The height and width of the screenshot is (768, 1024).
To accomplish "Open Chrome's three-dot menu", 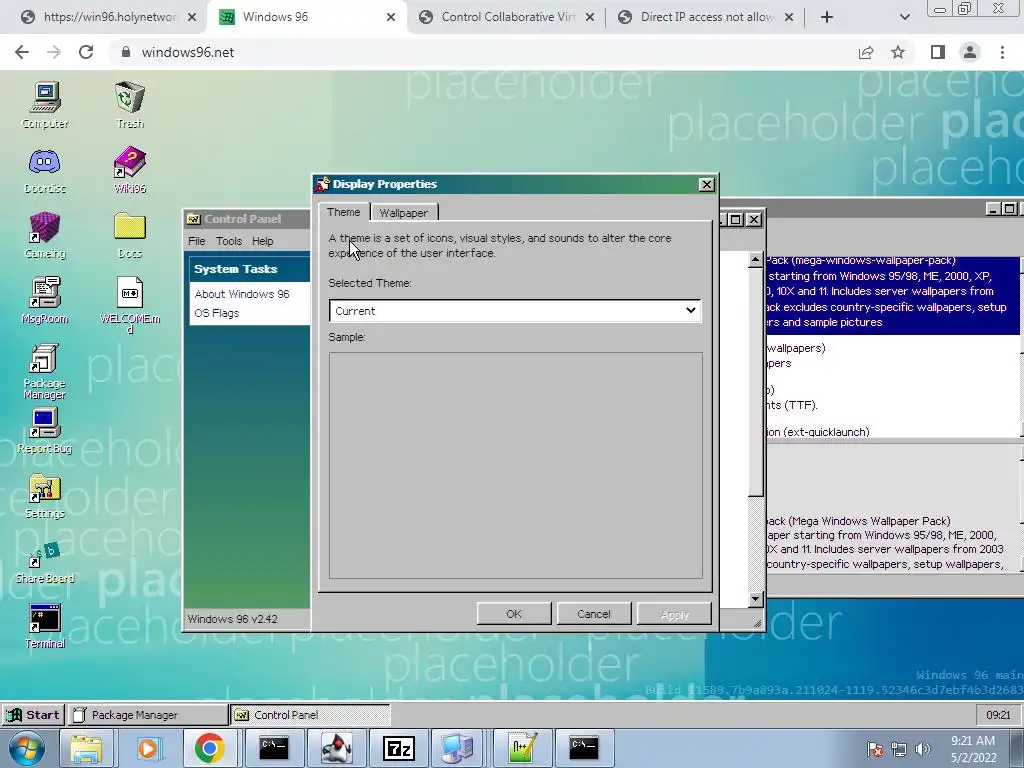I will tap(1002, 52).
